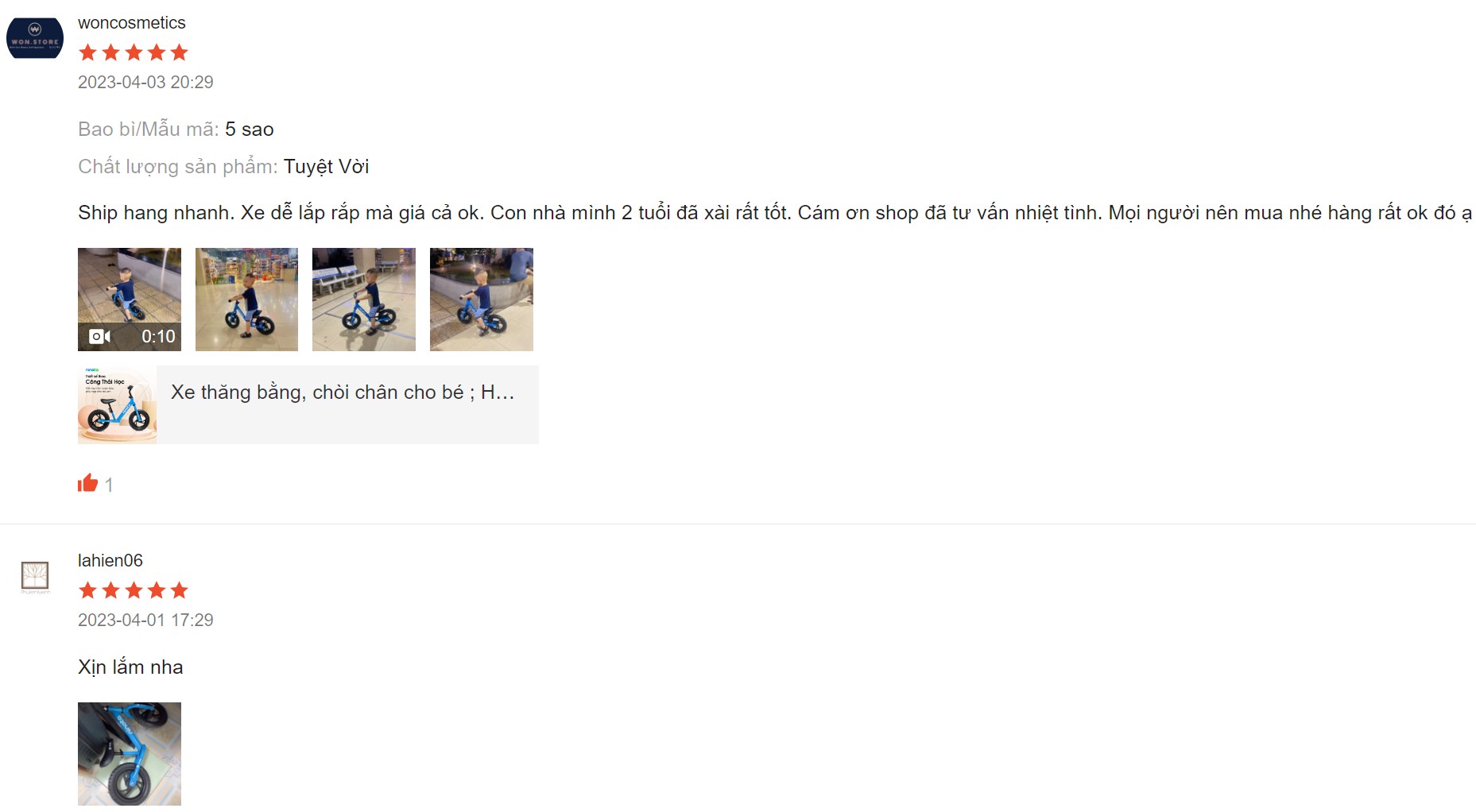1476x812 pixels.
Task: Play the 0:10 review video
Action: (130, 300)
